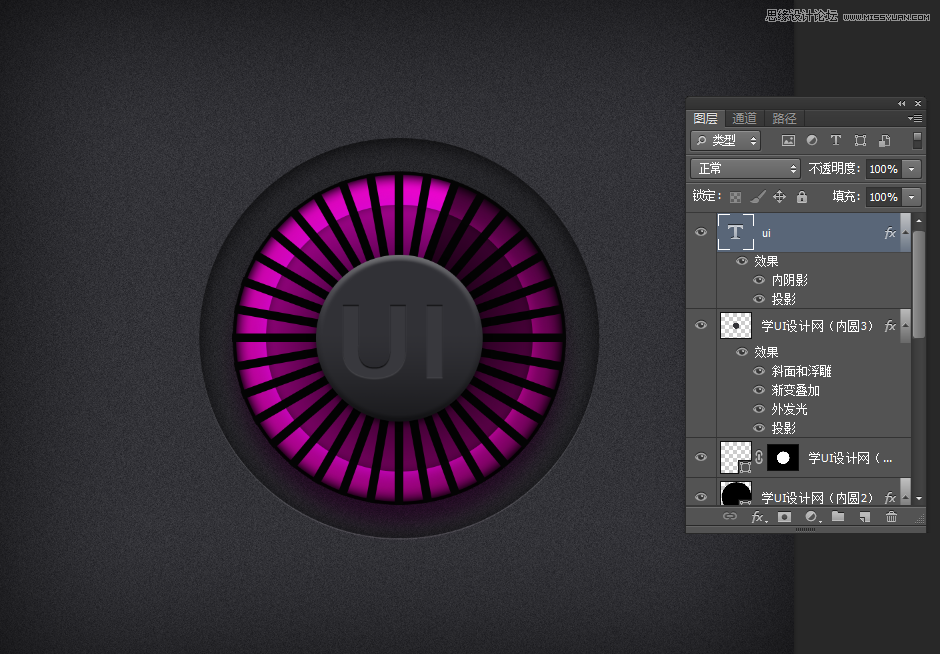The height and width of the screenshot is (654, 940).
Task: Create a new layer group folder
Action: pos(838,517)
